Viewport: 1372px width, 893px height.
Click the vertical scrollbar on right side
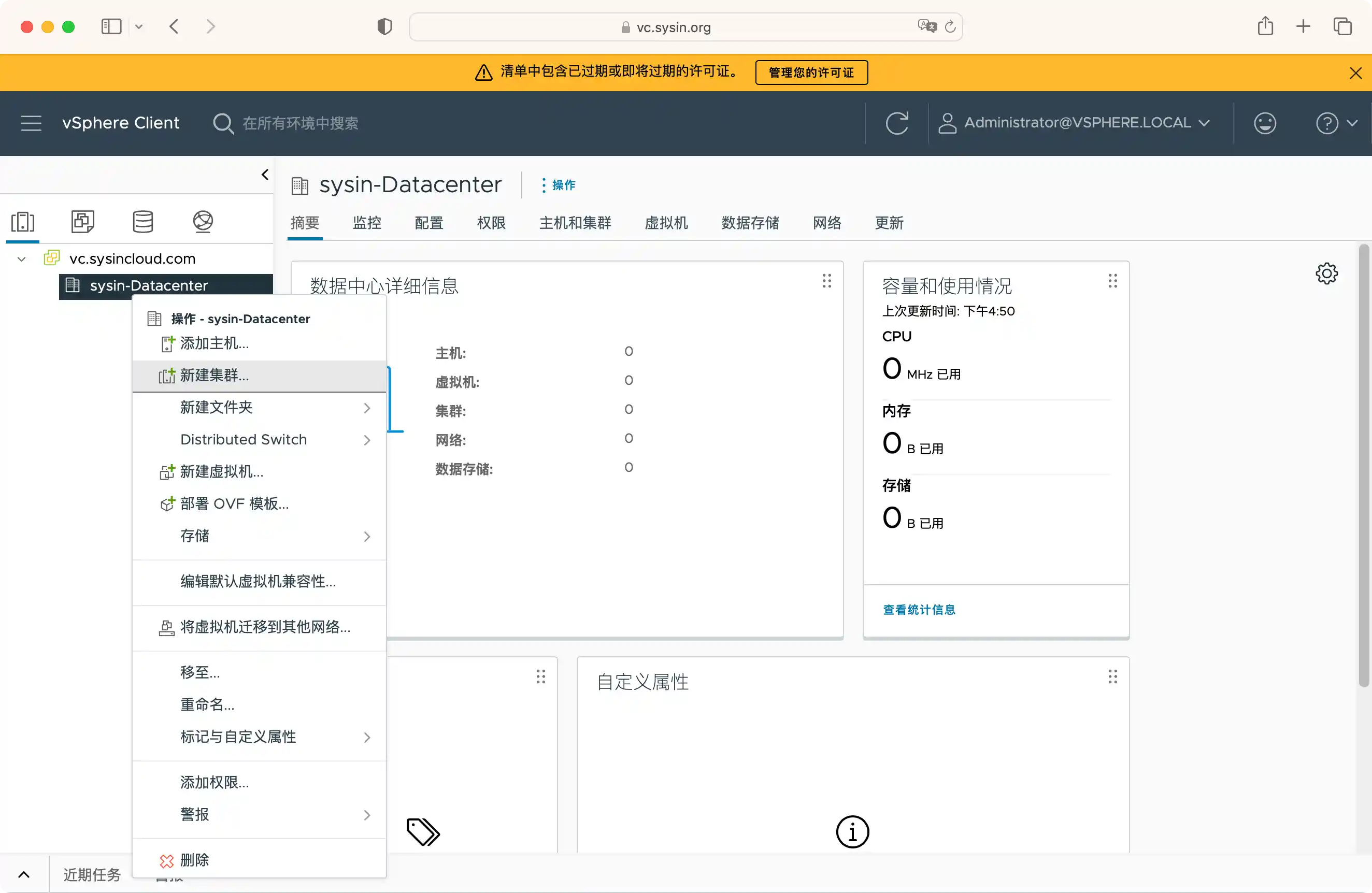click(1363, 467)
